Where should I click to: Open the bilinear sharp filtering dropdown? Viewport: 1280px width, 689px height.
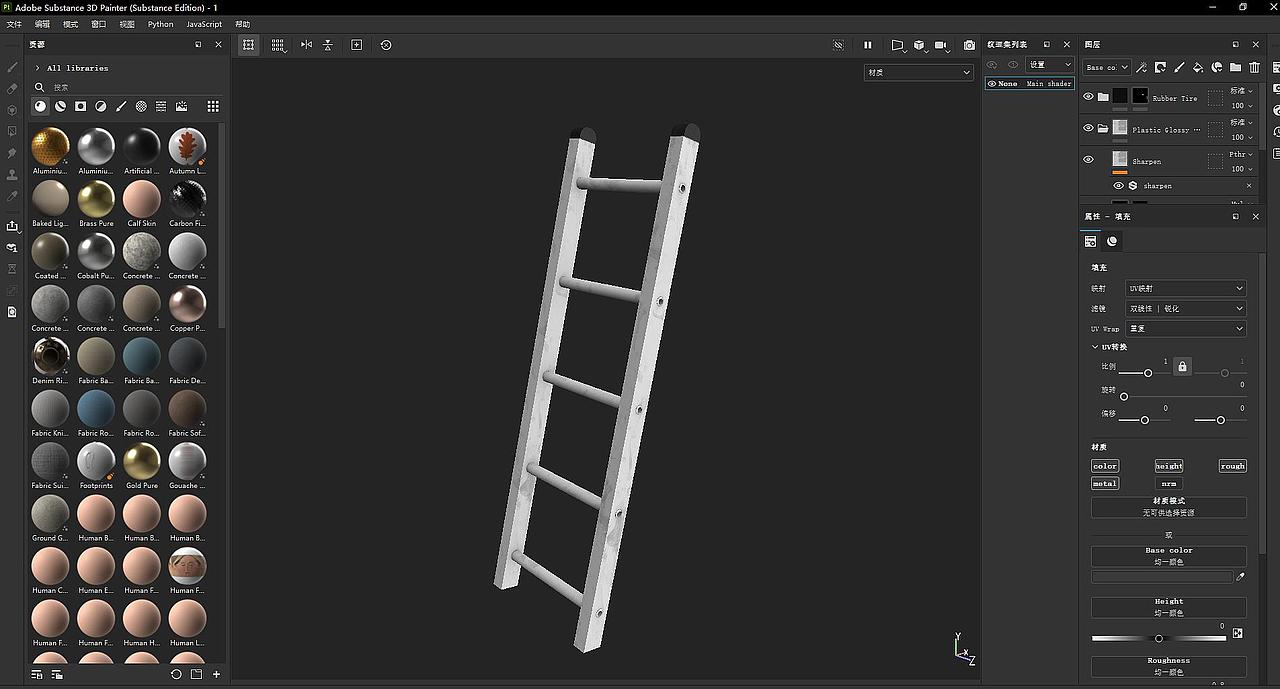(1186, 308)
